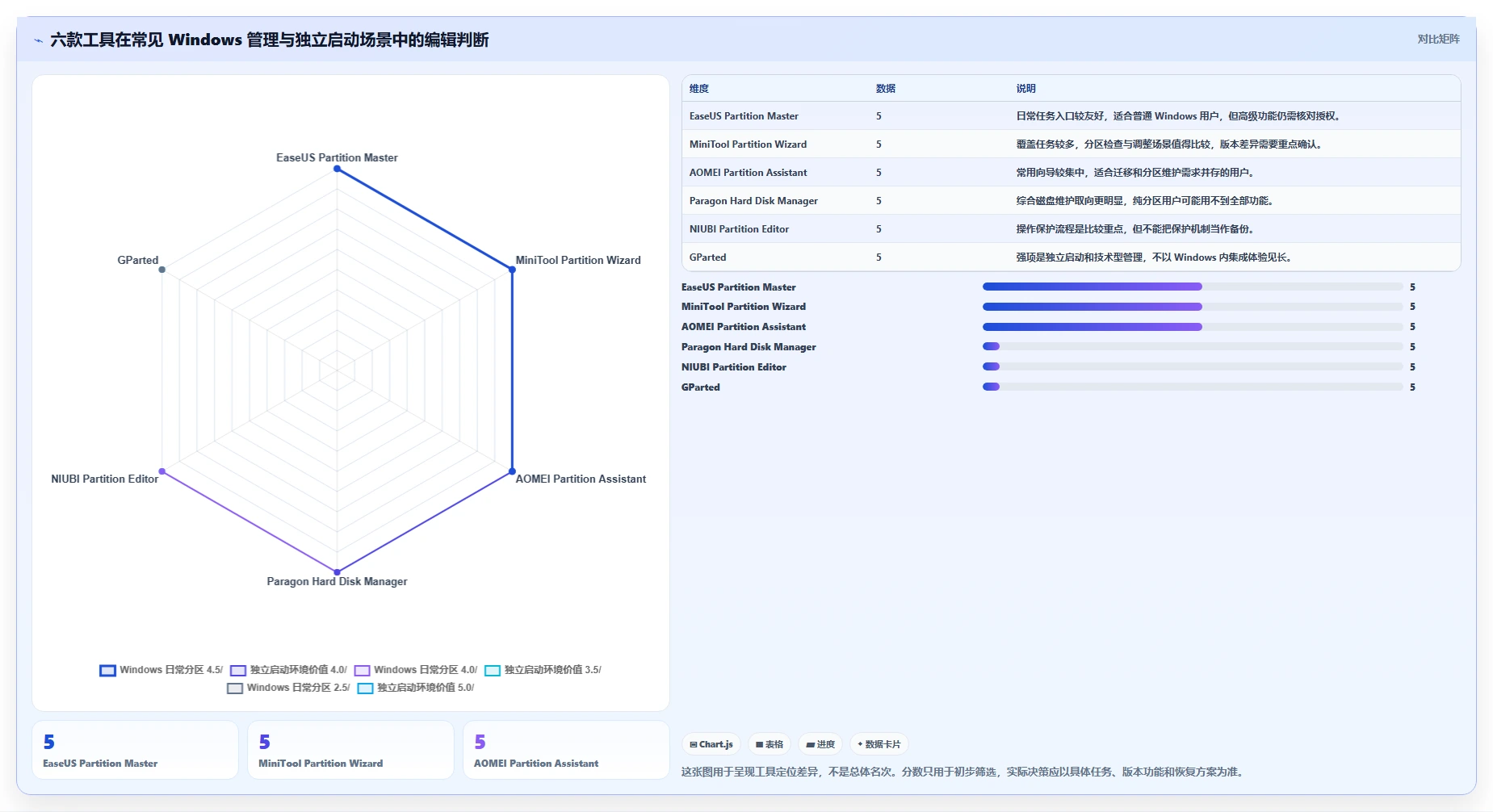Click the MiniTool Partition Wizard progress bar
The width and height of the screenshot is (1493, 812).
[x=1193, y=307]
